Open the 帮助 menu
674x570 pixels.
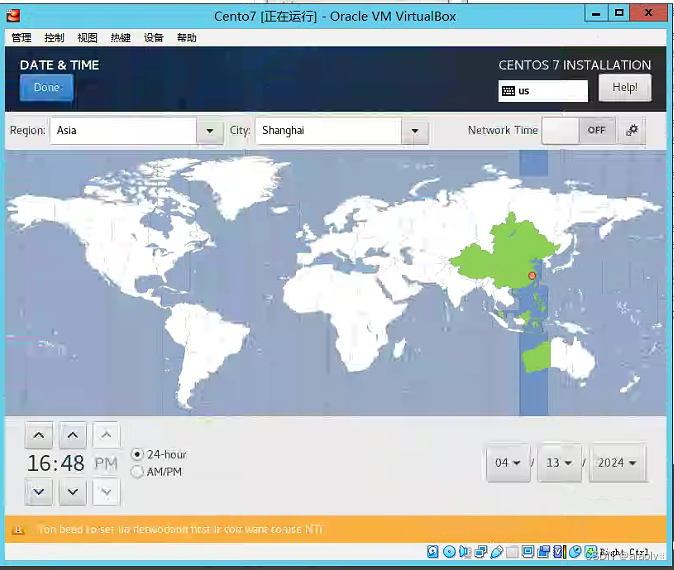pos(187,38)
